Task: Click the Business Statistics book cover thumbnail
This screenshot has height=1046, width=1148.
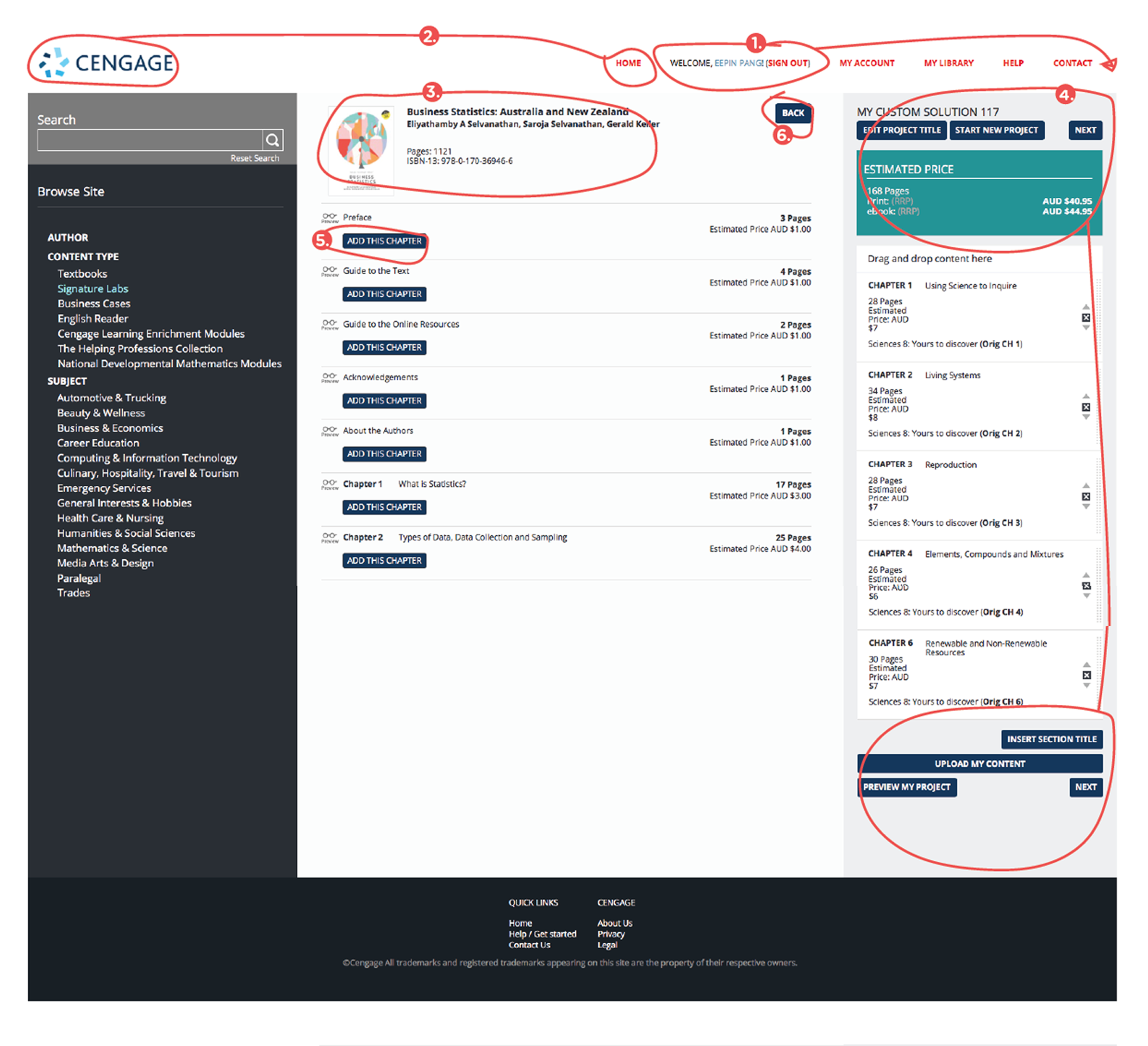Action: [361, 150]
